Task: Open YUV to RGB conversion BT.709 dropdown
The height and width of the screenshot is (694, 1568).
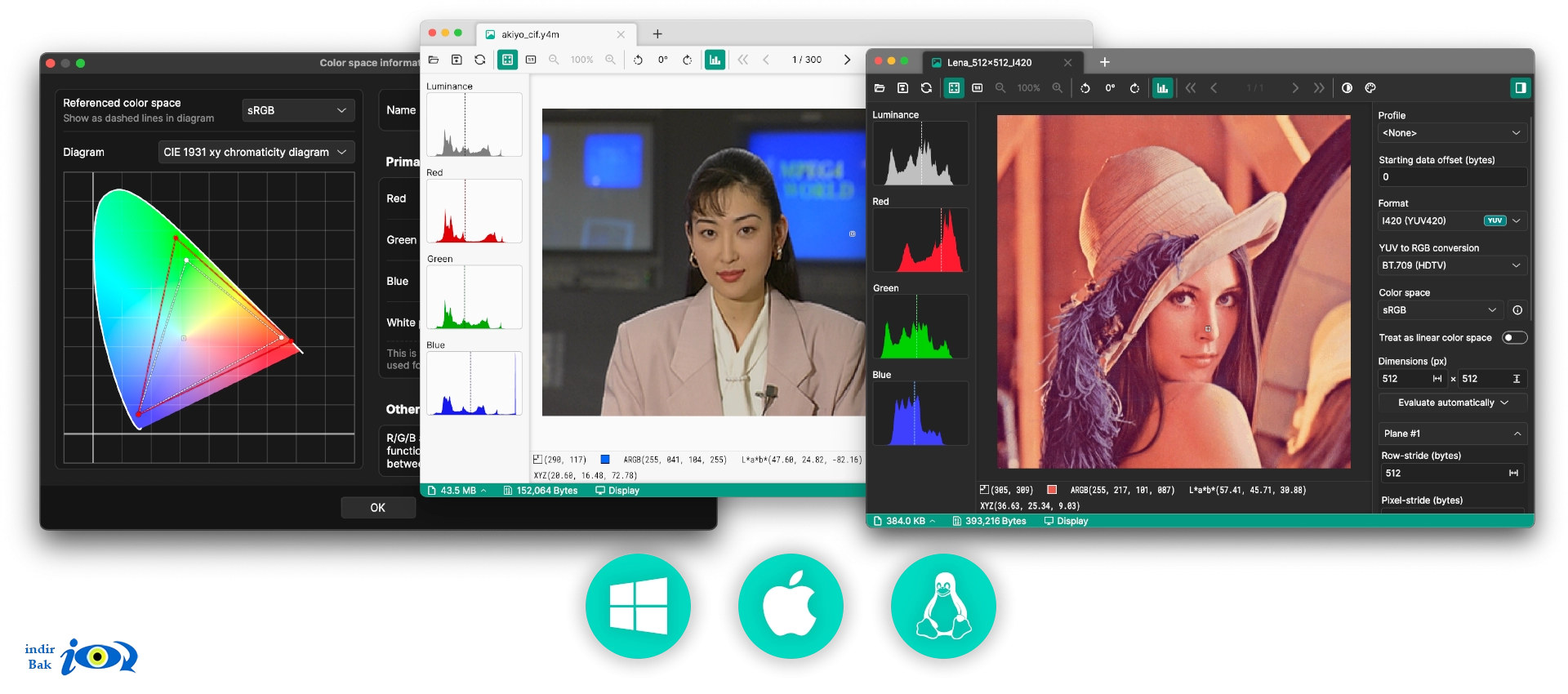Action: pyautogui.click(x=1452, y=265)
